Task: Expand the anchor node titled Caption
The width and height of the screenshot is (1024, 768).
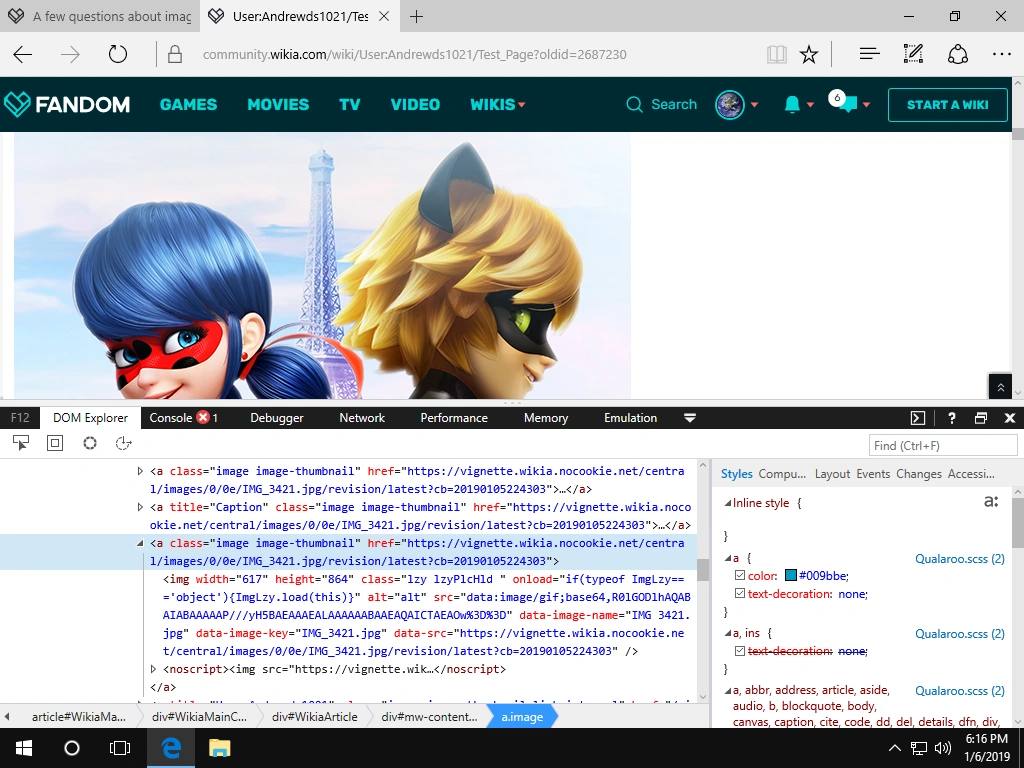Action: (140, 507)
